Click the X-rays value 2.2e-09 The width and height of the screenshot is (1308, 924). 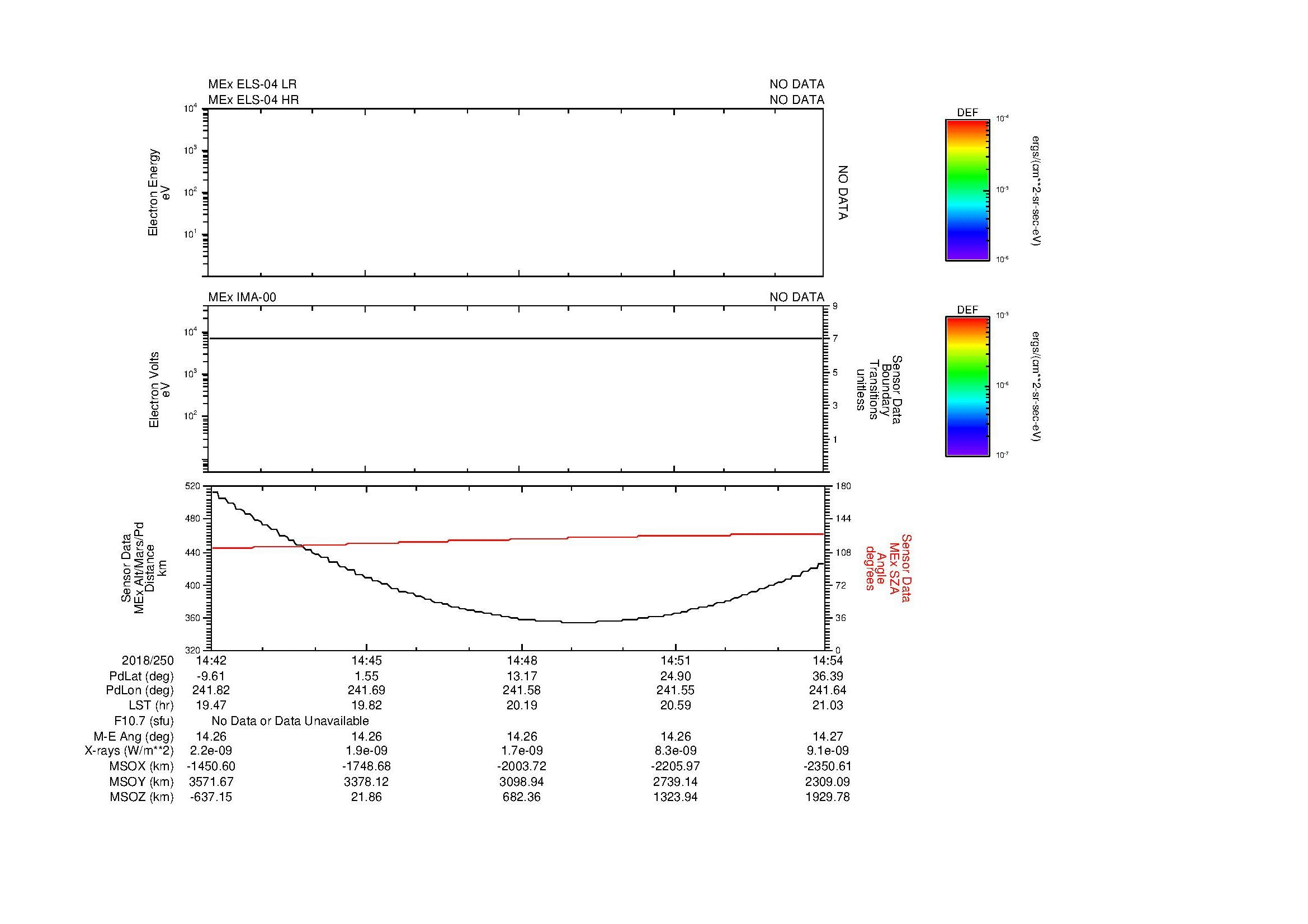211,751
